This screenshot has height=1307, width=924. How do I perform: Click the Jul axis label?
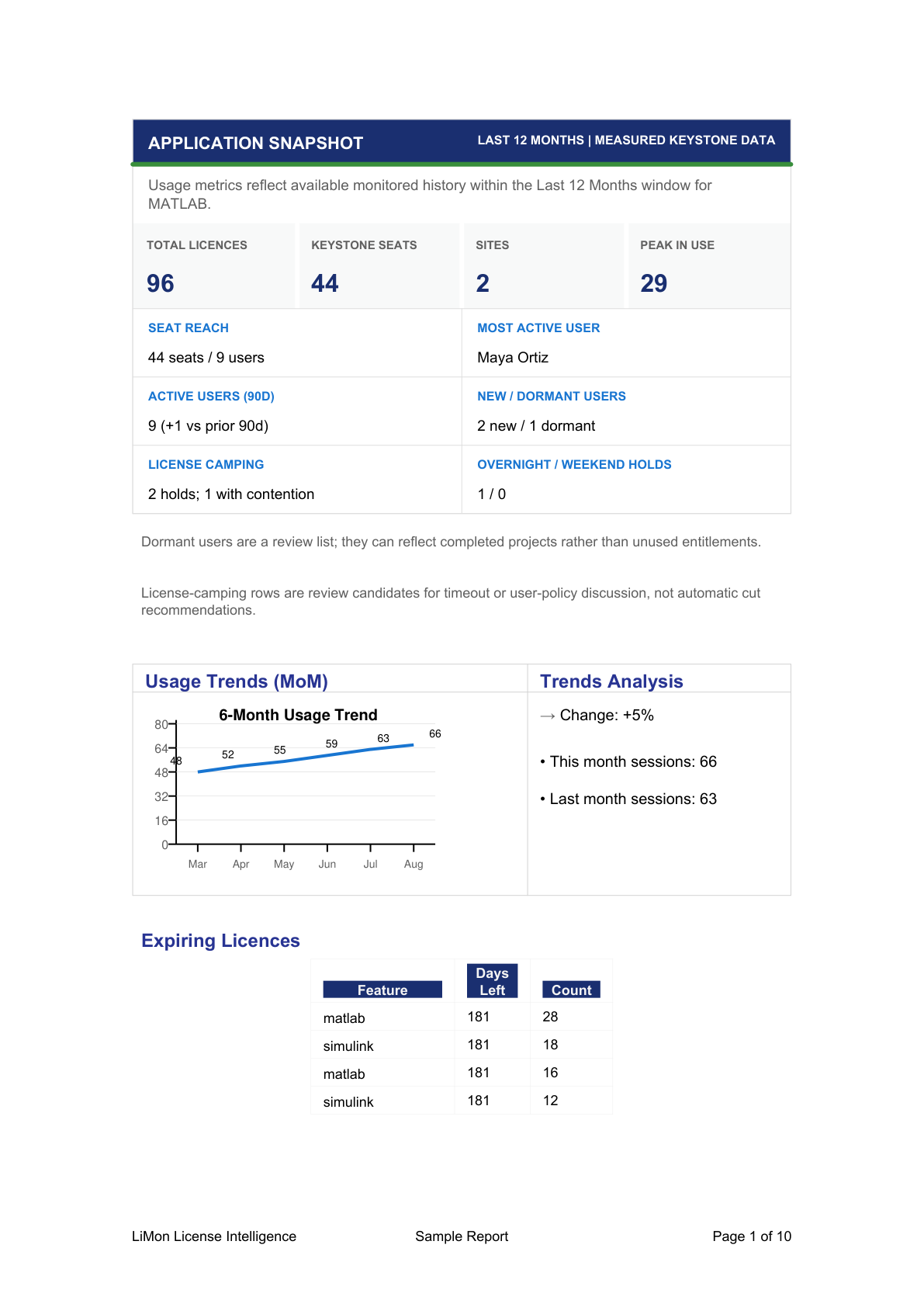[x=371, y=864]
